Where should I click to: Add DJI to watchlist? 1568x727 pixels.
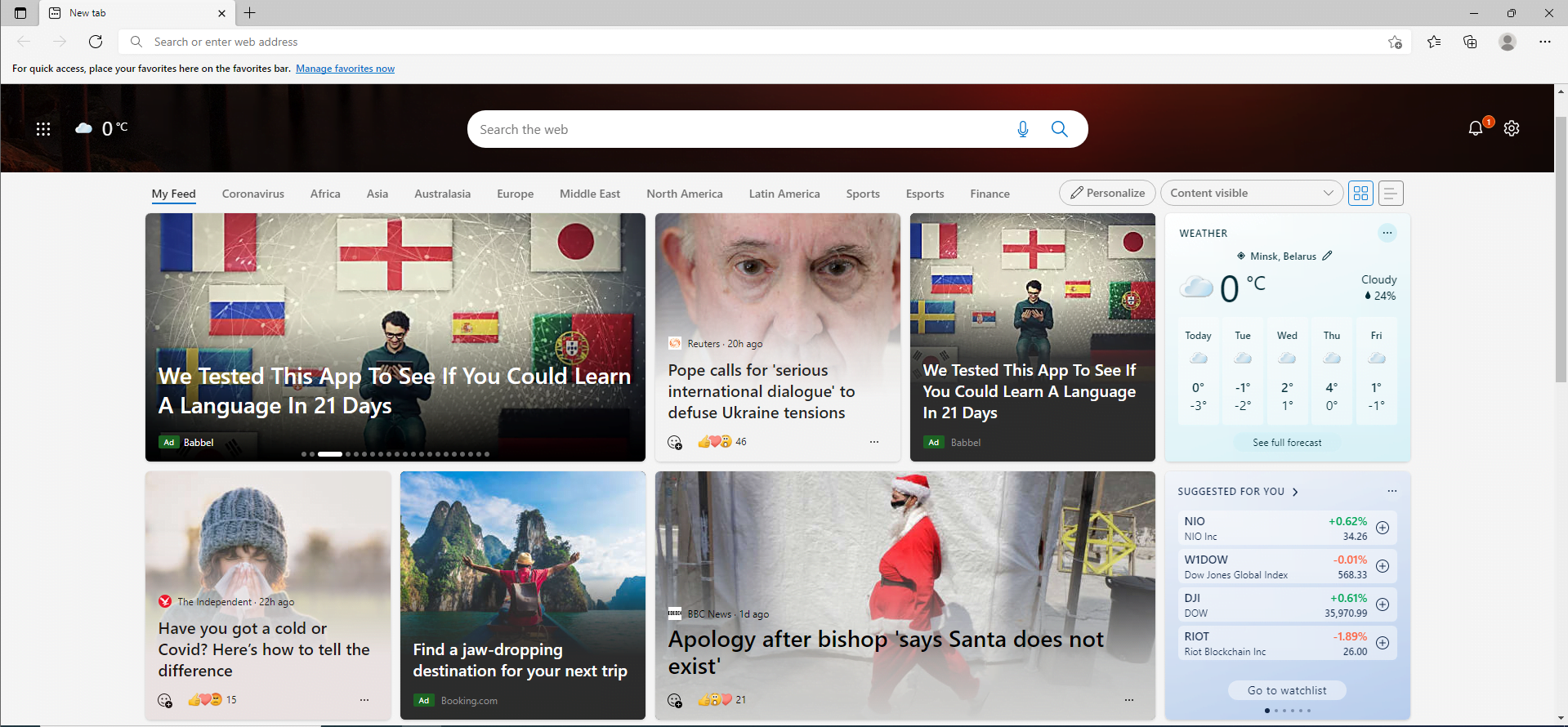1382,604
